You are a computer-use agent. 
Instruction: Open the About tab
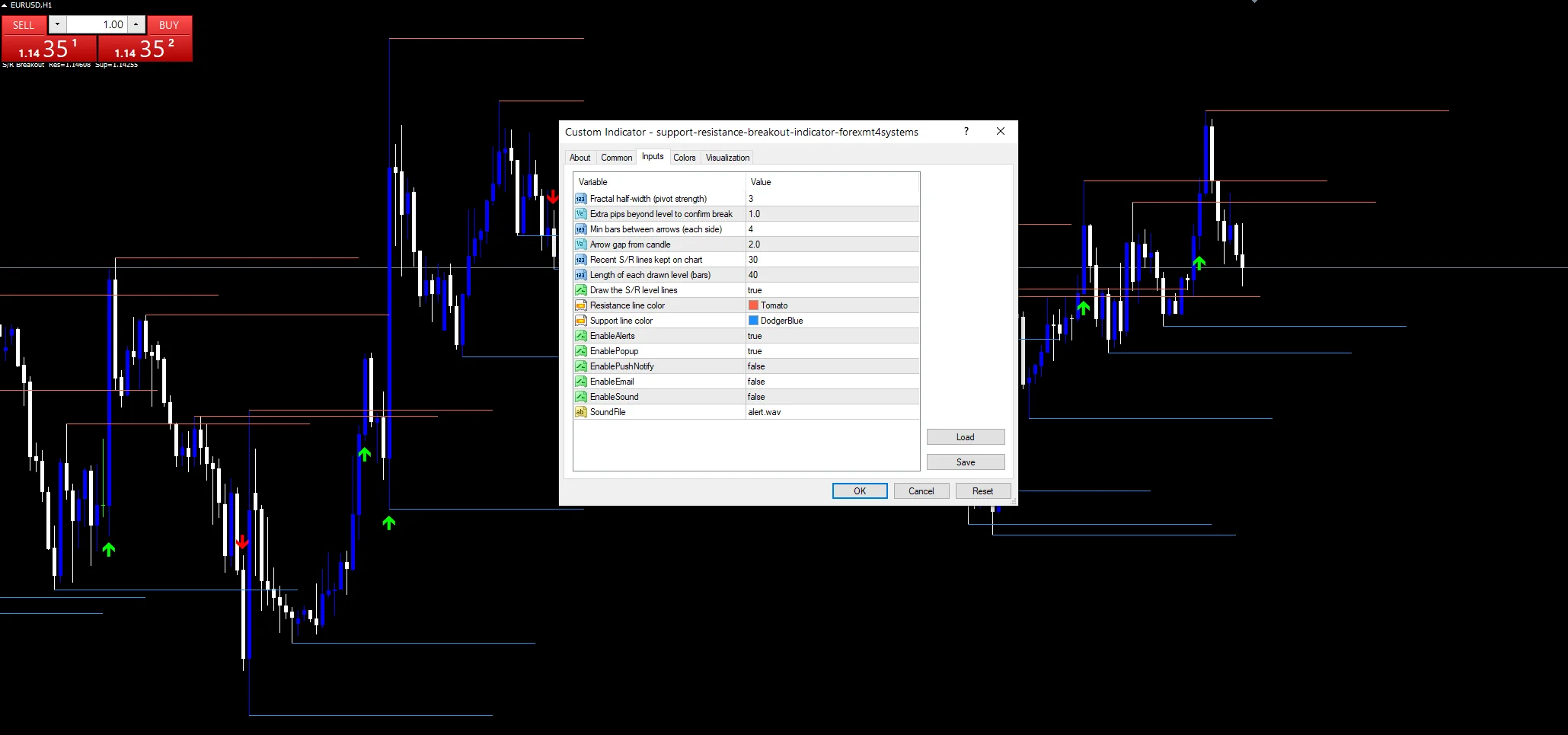[580, 158]
